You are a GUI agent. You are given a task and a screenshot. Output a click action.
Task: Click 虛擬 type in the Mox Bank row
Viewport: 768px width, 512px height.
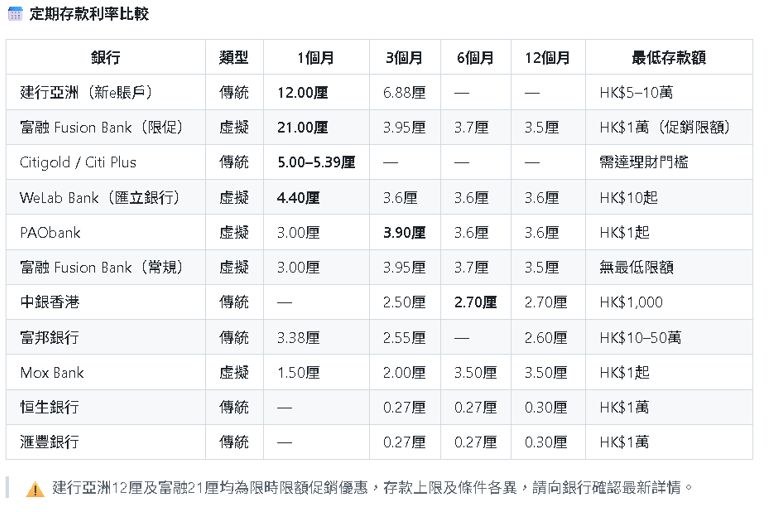pos(234,373)
